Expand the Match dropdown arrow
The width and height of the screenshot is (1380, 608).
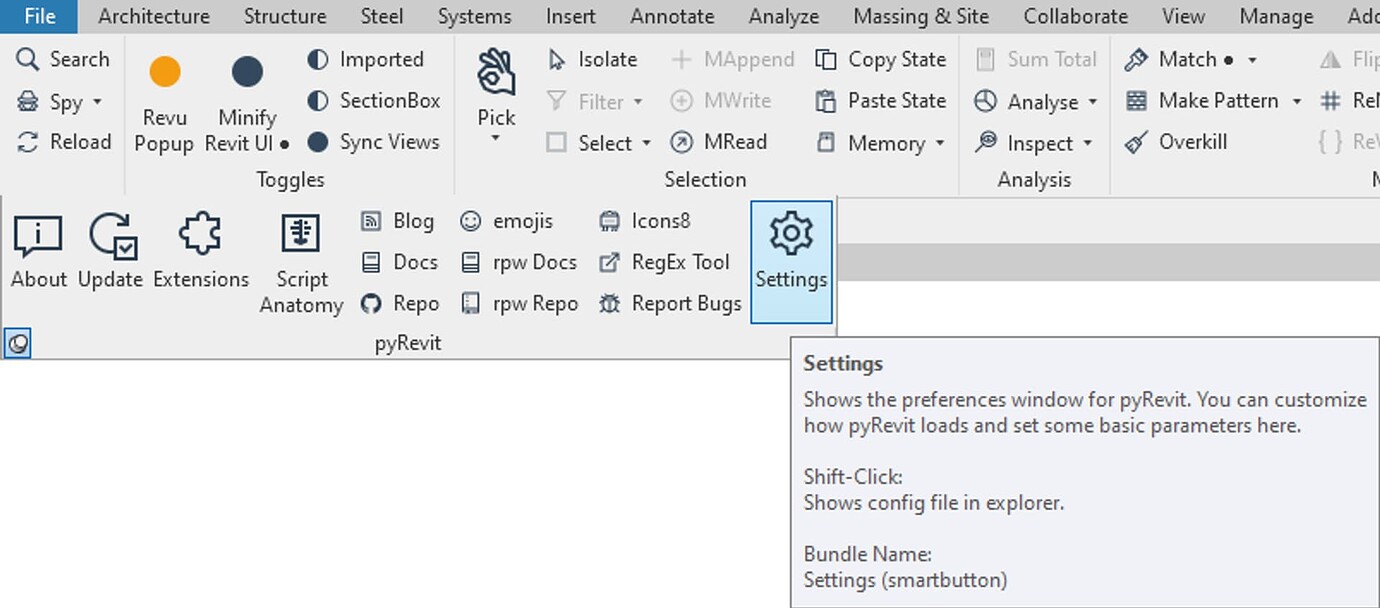click(1252, 60)
